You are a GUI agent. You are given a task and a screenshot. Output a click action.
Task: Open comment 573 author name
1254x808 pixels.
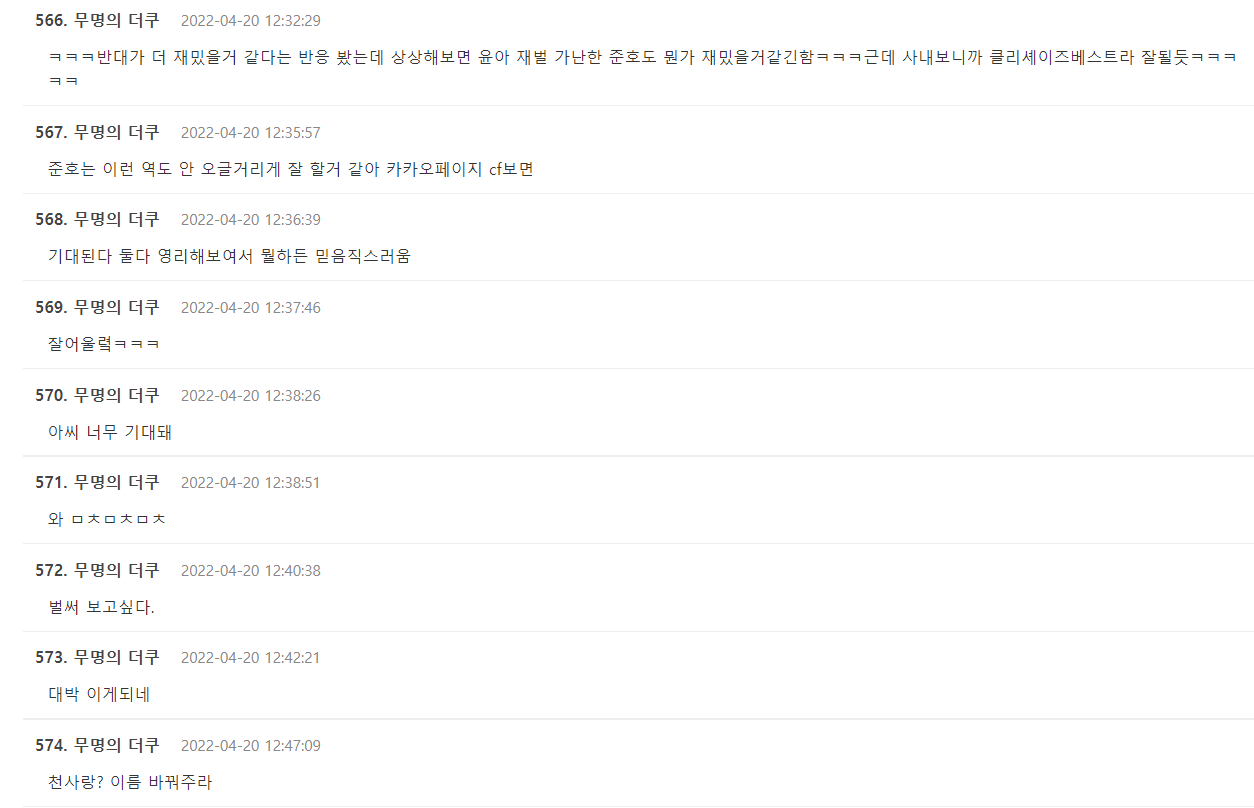coord(116,657)
